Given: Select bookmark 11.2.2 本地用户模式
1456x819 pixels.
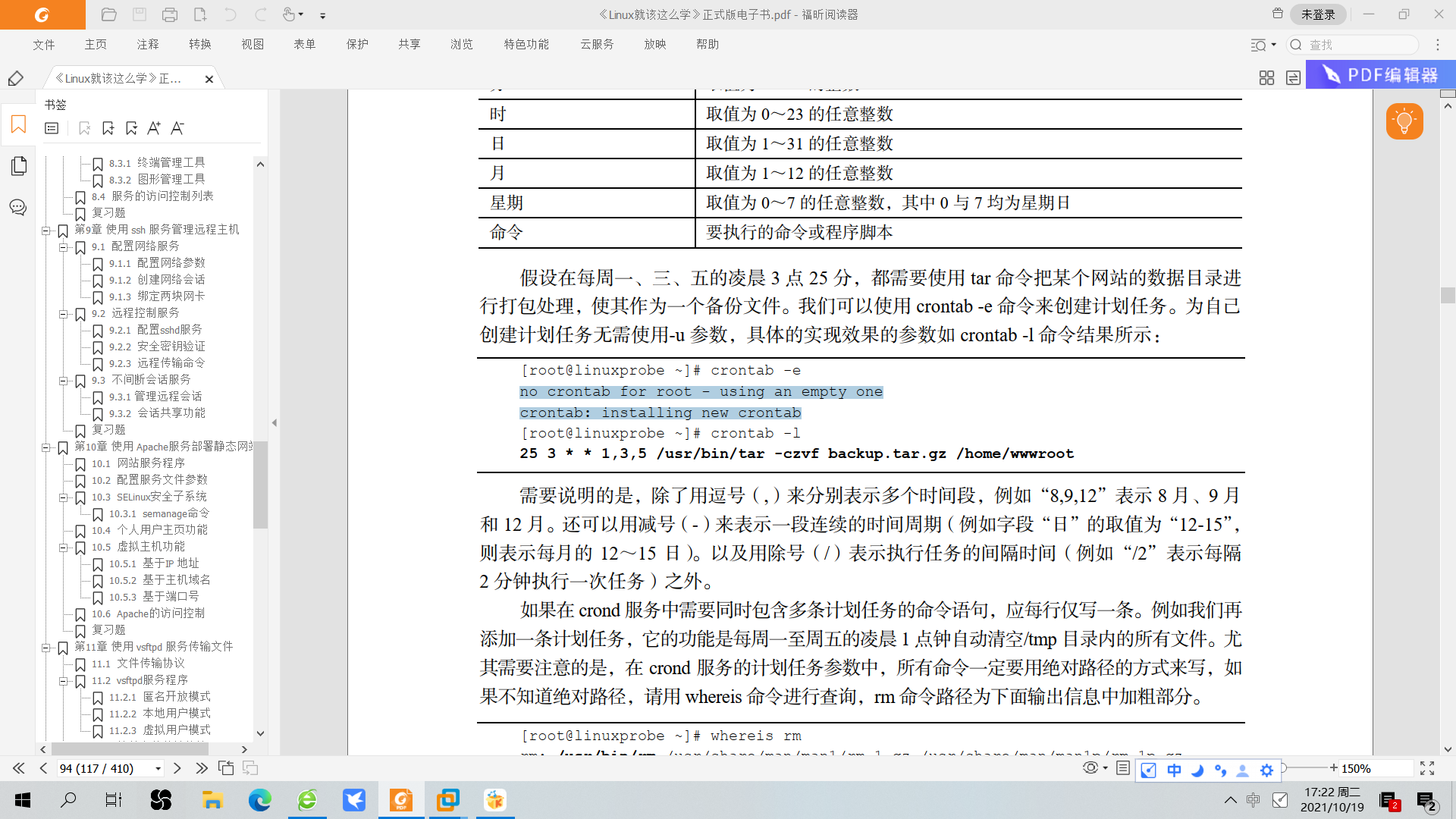Looking at the screenshot, I should click(x=160, y=714).
